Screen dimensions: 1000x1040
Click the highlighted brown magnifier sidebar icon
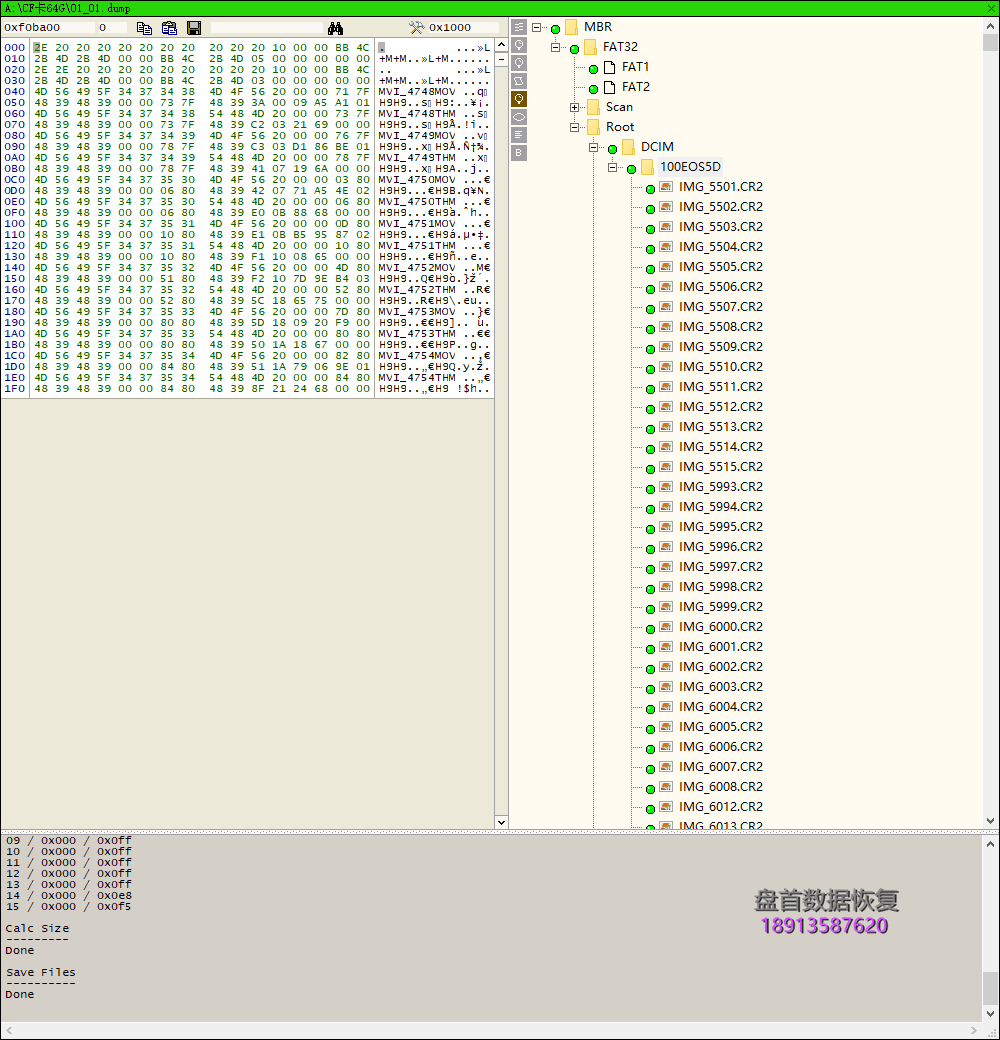pos(519,99)
